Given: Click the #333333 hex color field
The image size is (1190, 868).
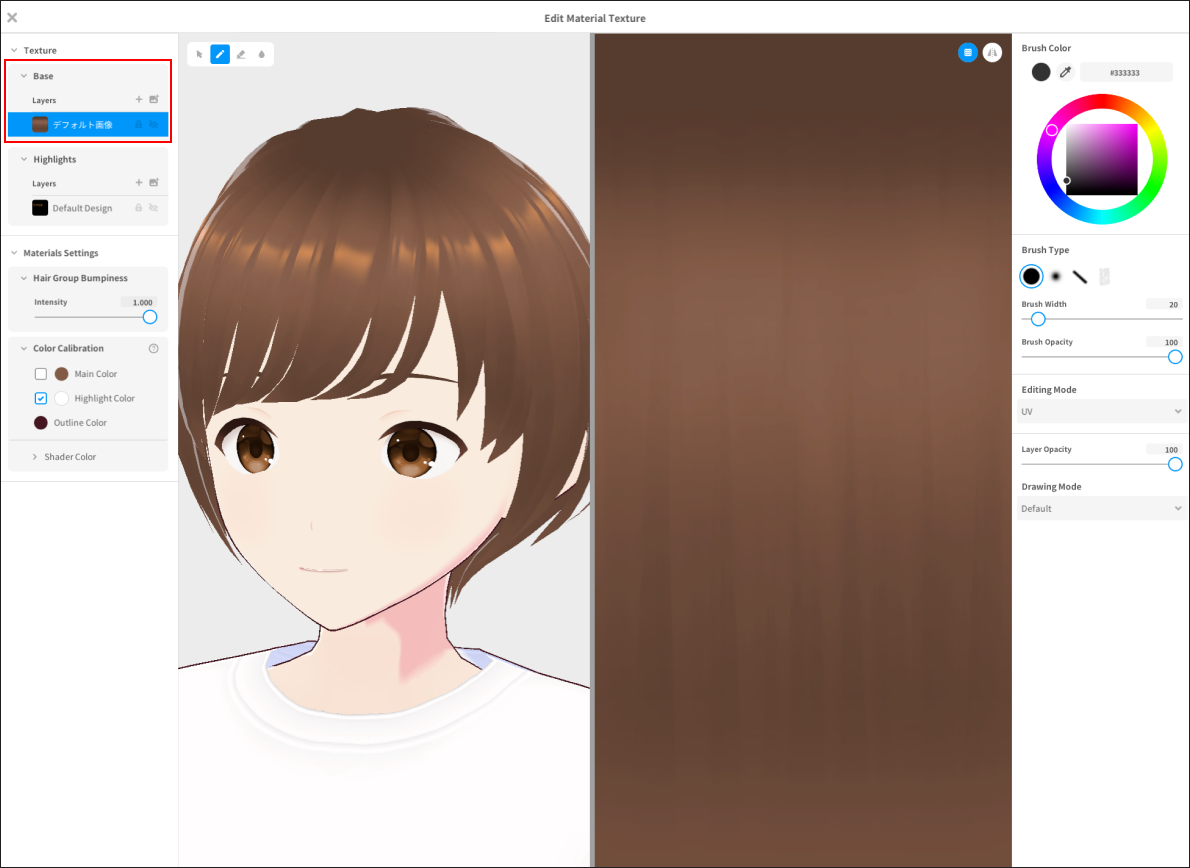Looking at the screenshot, I should [x=1127, y=71].
